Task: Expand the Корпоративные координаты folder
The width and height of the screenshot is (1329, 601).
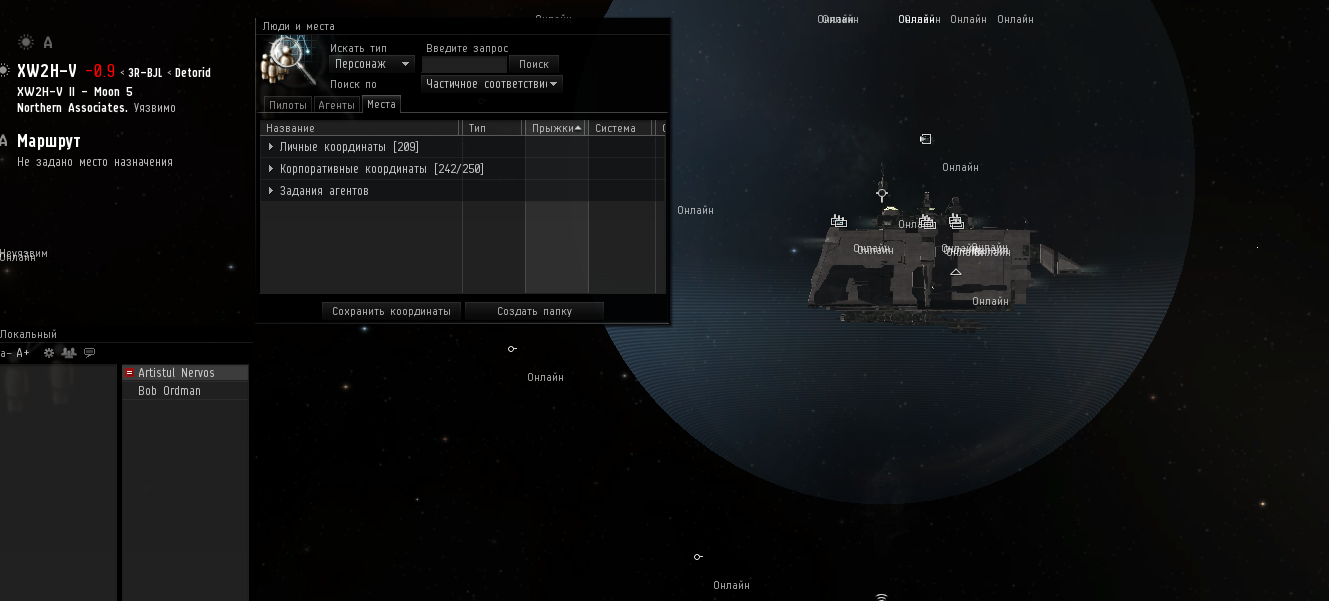Action: pos(271,169)
